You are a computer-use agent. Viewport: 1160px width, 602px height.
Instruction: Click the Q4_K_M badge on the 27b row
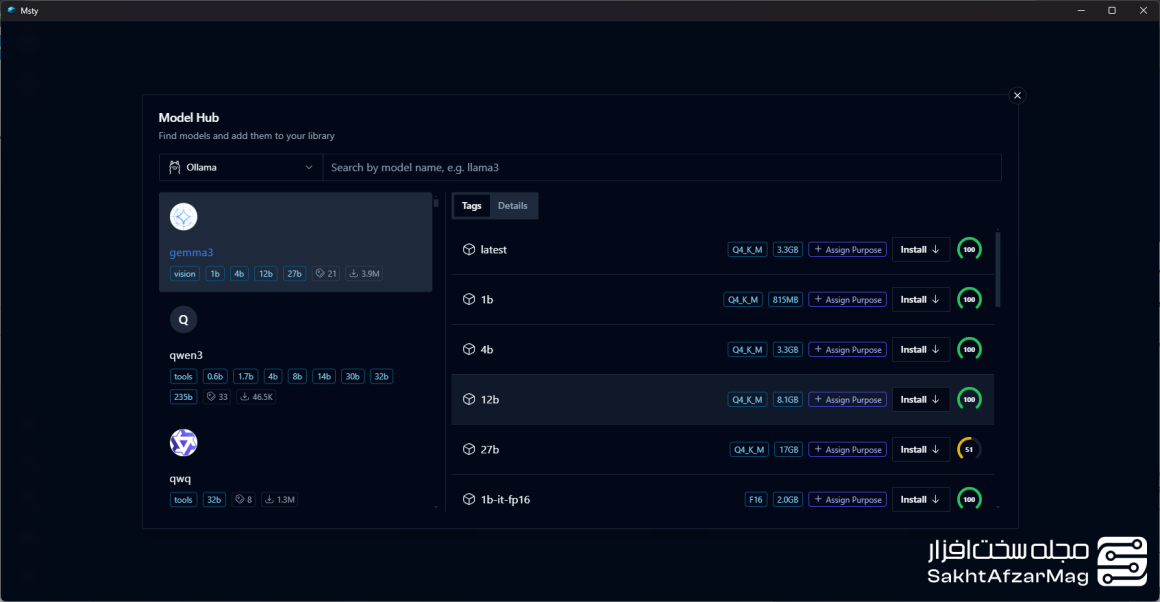(749, 450)
